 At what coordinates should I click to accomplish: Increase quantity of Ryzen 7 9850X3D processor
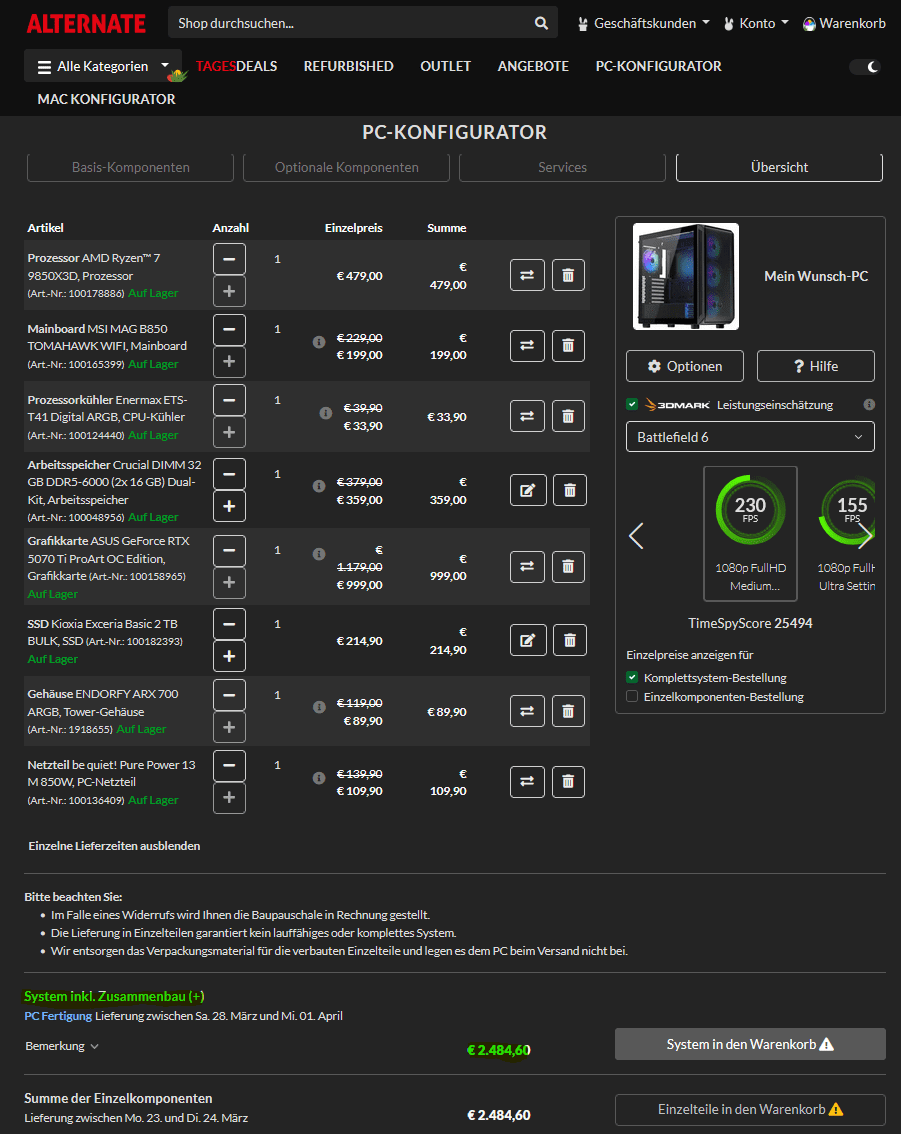tap(229, 291)
